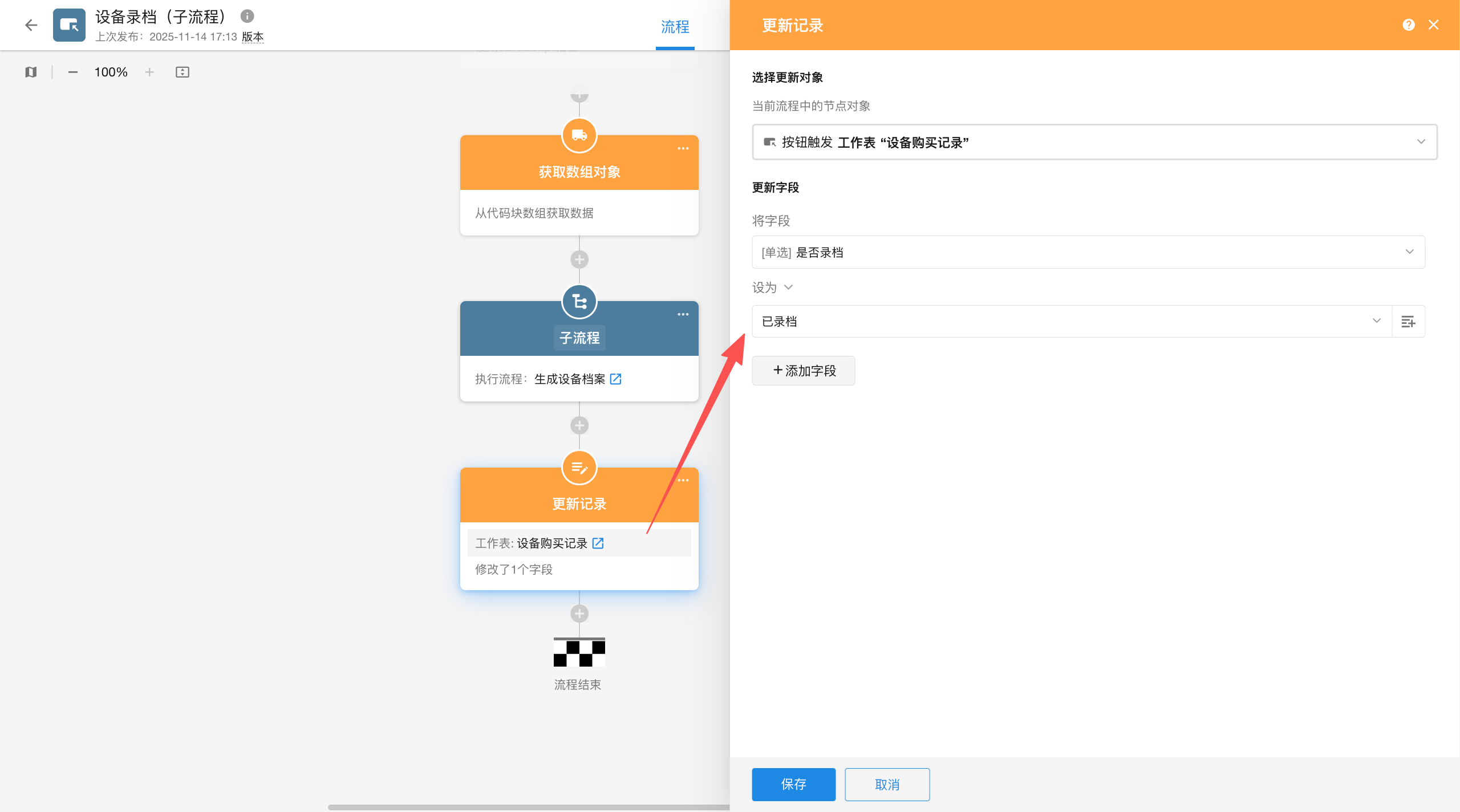Open the 已录档 value dropdown

click(1376, 321)
